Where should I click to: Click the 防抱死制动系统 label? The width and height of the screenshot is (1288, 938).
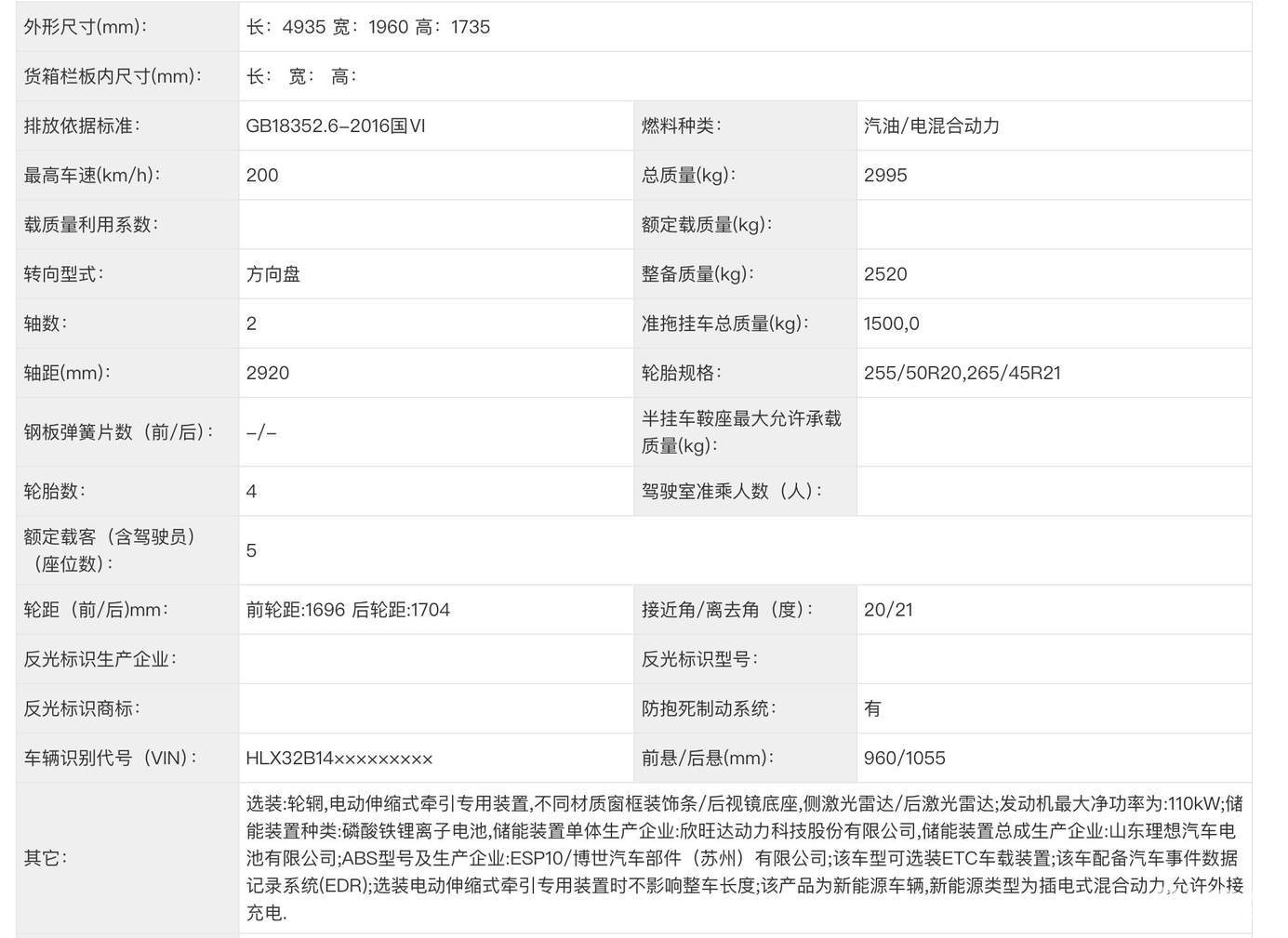point(709,708)
